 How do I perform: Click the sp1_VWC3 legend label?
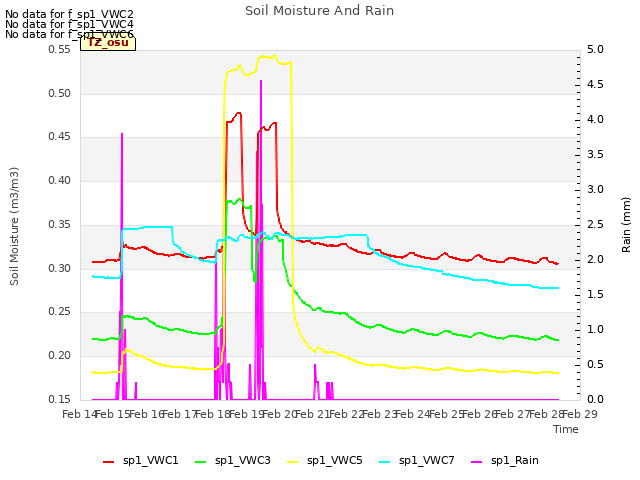242,460
